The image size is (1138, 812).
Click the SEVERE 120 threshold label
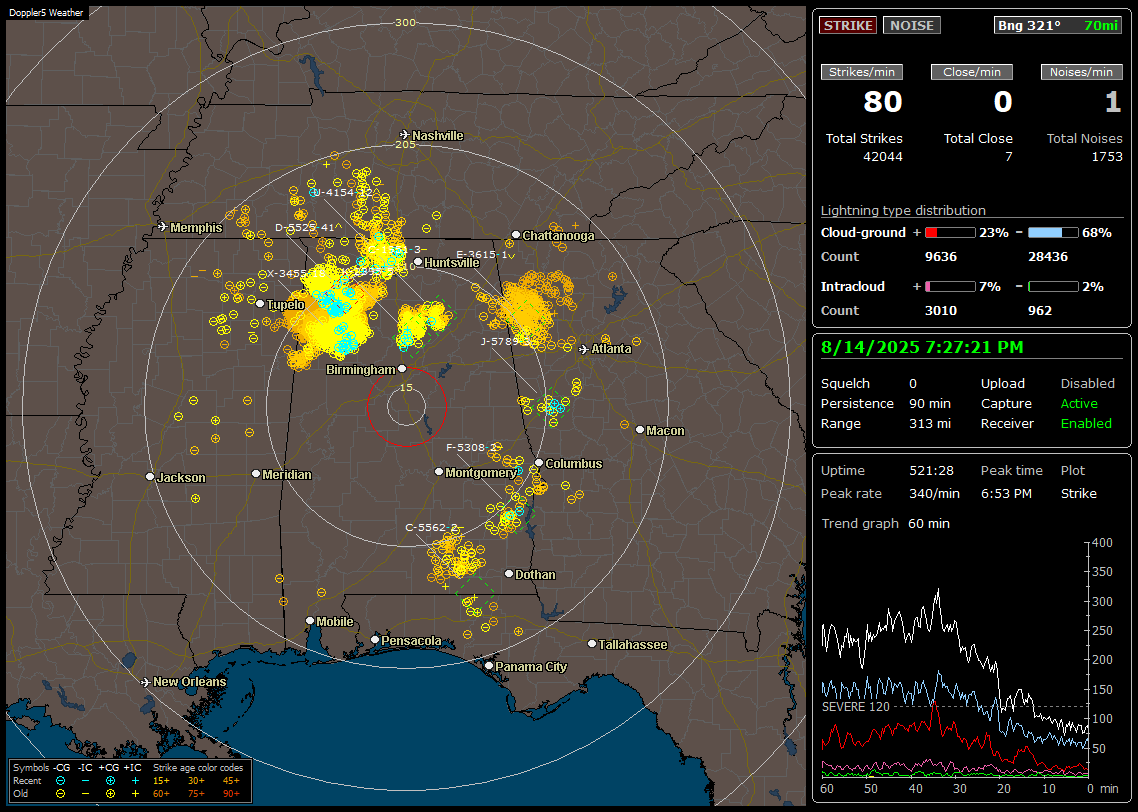point(856,707)
